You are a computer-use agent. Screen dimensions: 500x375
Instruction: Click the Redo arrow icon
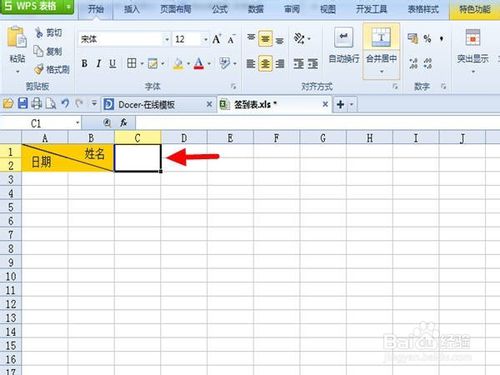click(79, 104)
